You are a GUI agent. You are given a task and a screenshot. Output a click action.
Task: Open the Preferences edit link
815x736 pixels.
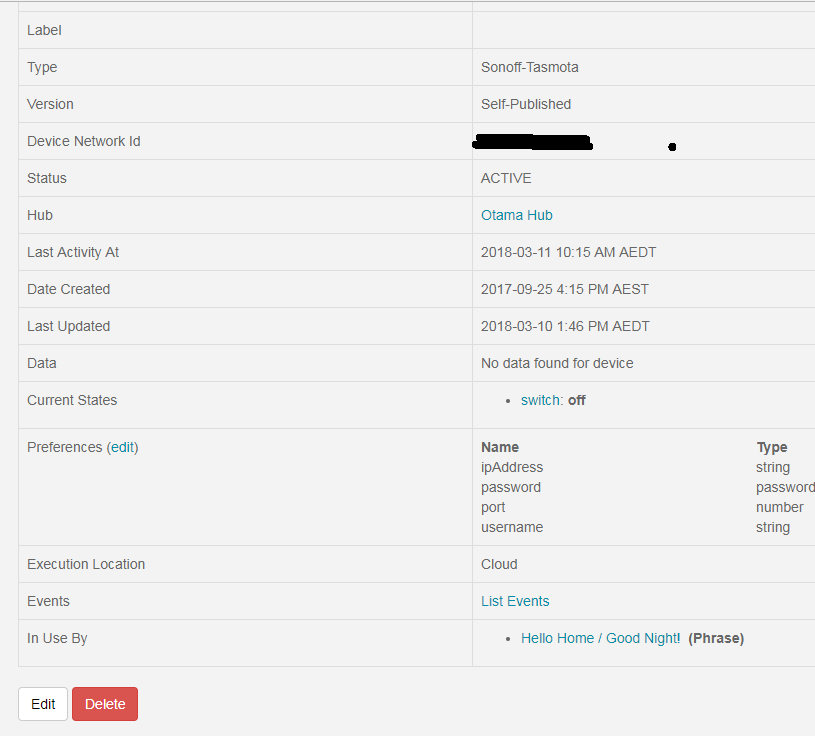[x=121, y=447]
